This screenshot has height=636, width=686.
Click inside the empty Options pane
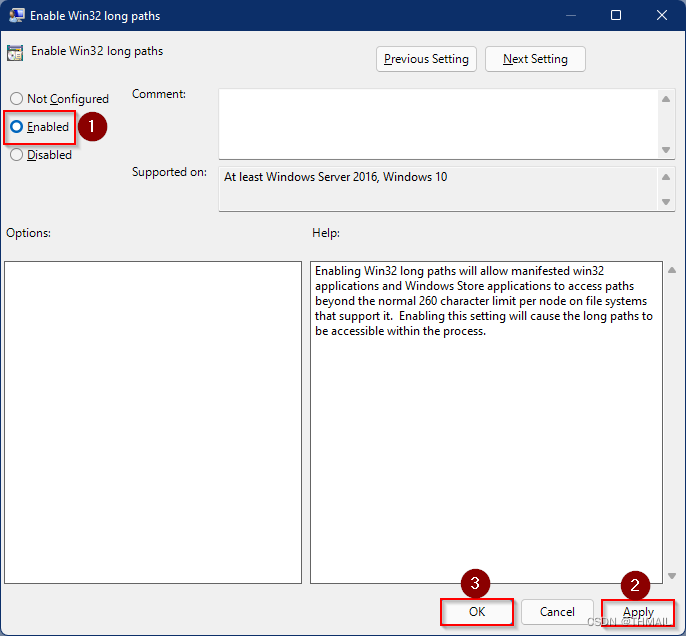[153, 422]
